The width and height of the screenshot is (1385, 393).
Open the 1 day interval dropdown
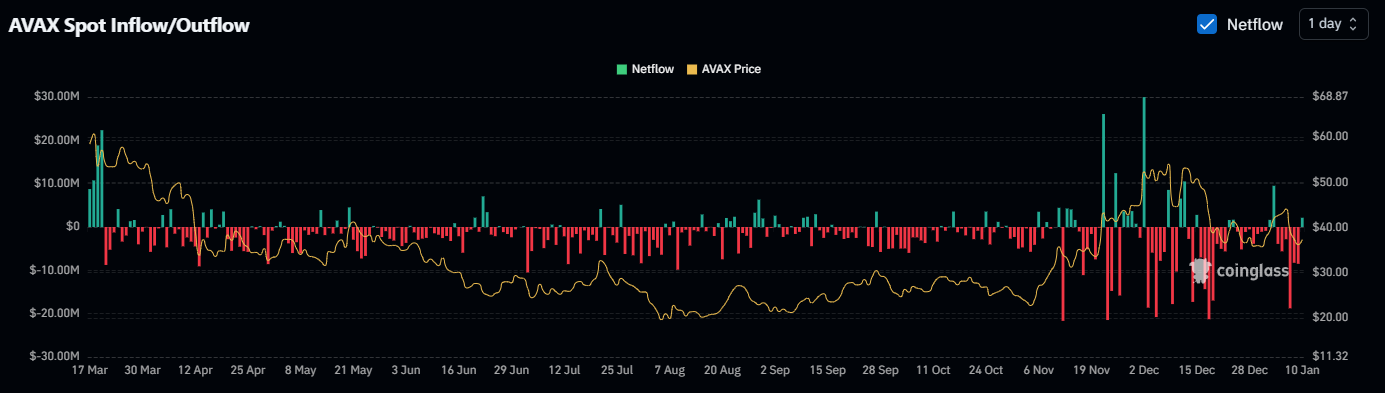pos(1333,24)
